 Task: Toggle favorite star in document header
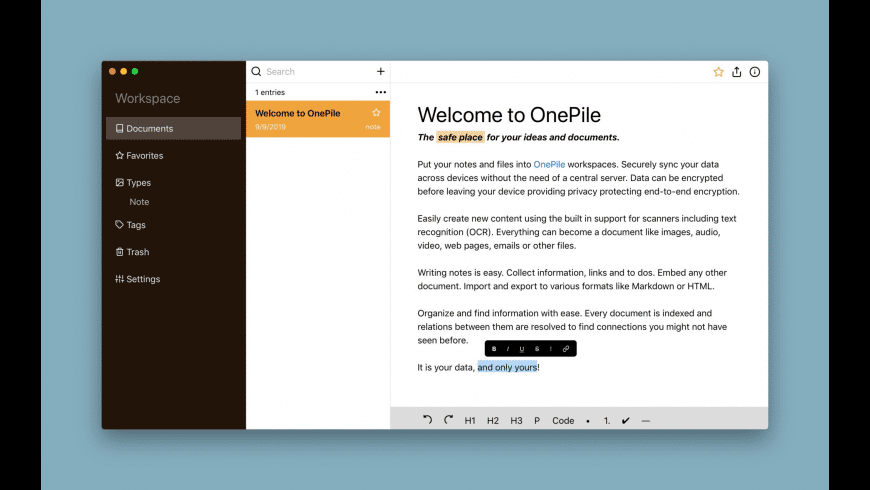click(x=719, y=72)
